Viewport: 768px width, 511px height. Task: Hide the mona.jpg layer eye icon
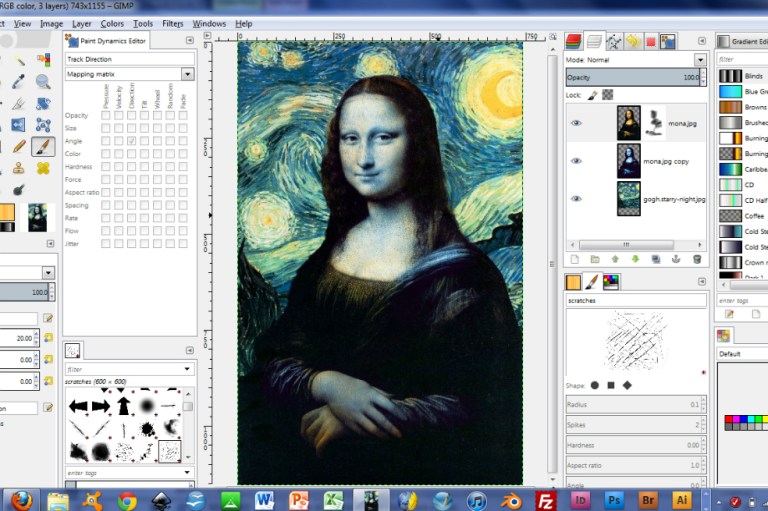(576, 123)
